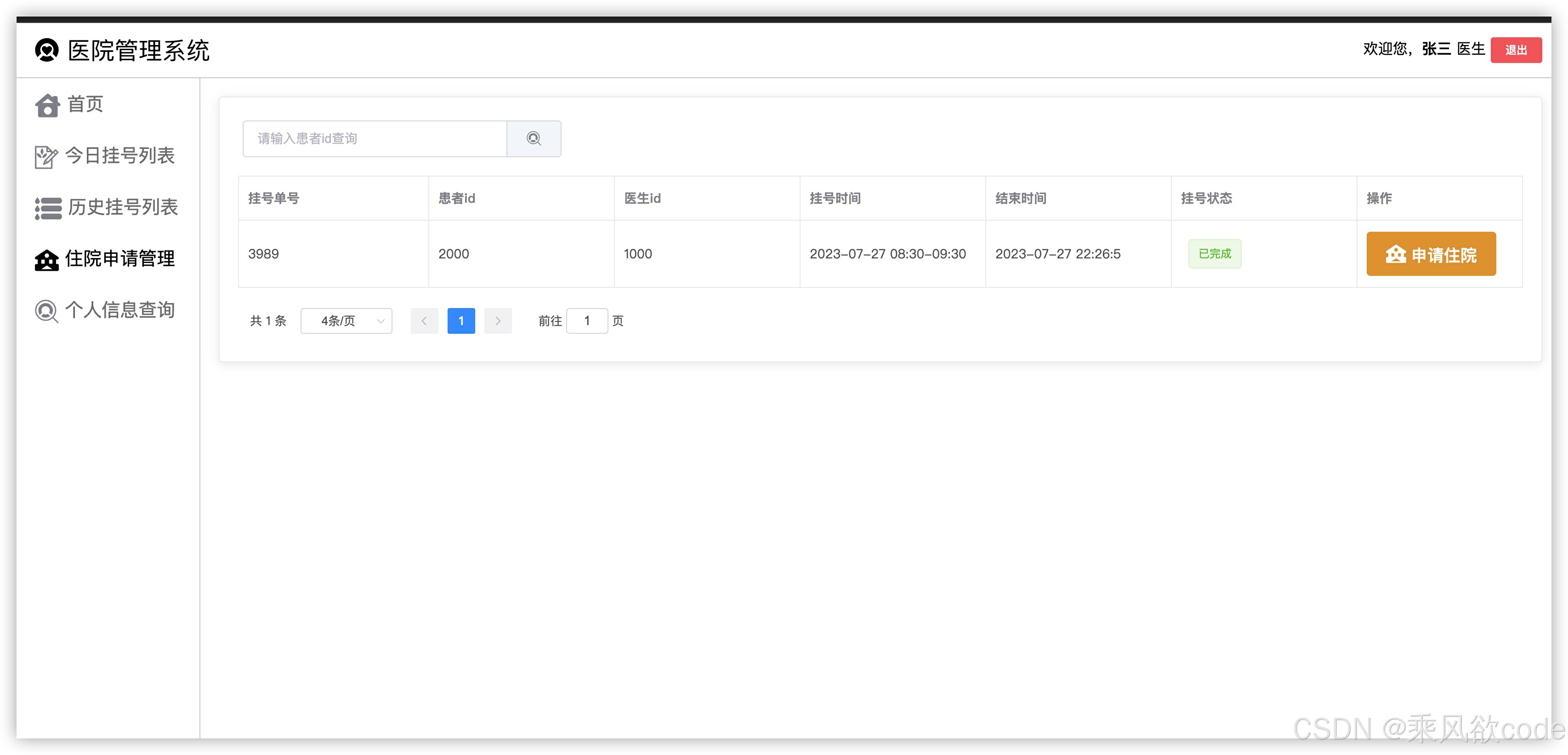Expand pagination with the next page arrow

(498, 321)
